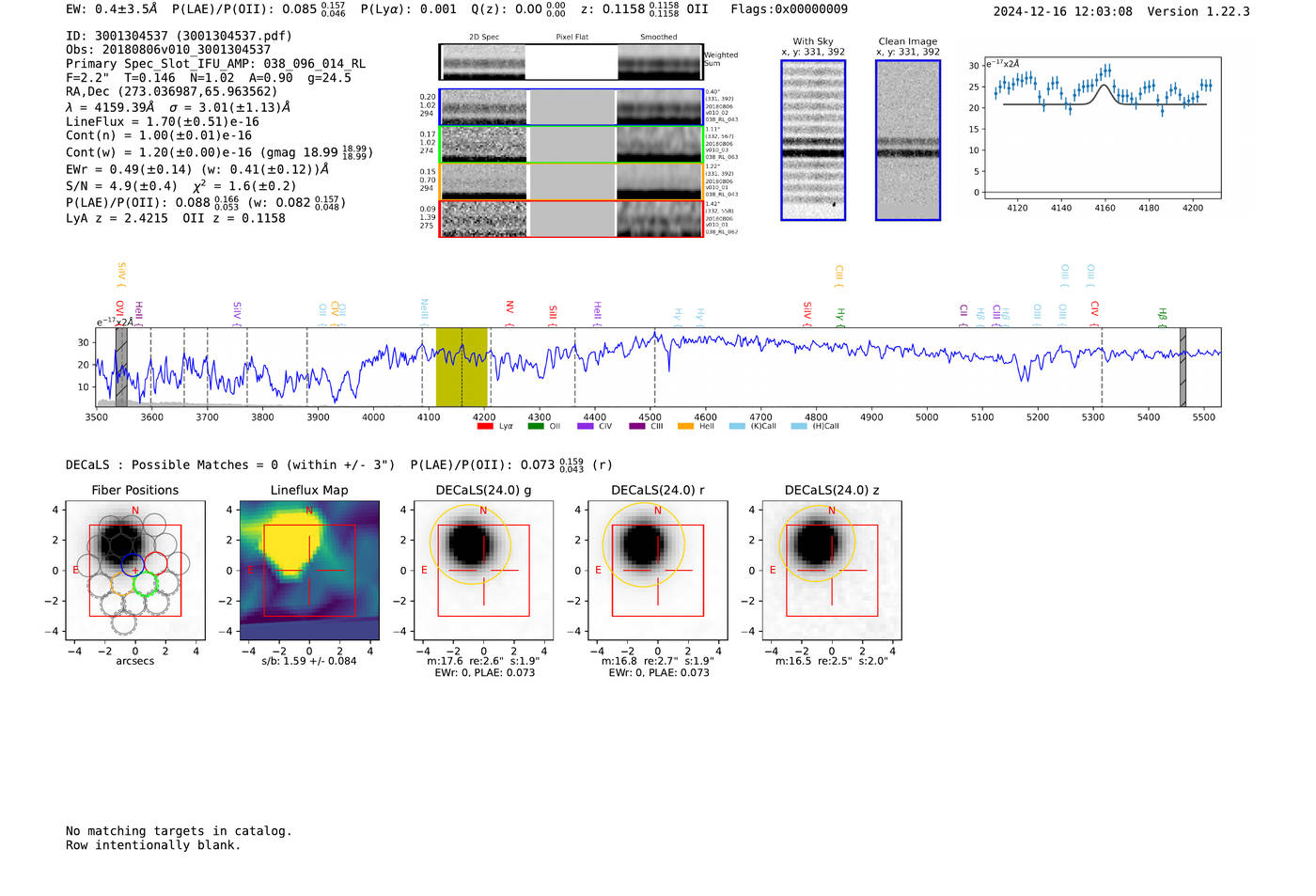Click the 2D Spec column header

point(484,37)
